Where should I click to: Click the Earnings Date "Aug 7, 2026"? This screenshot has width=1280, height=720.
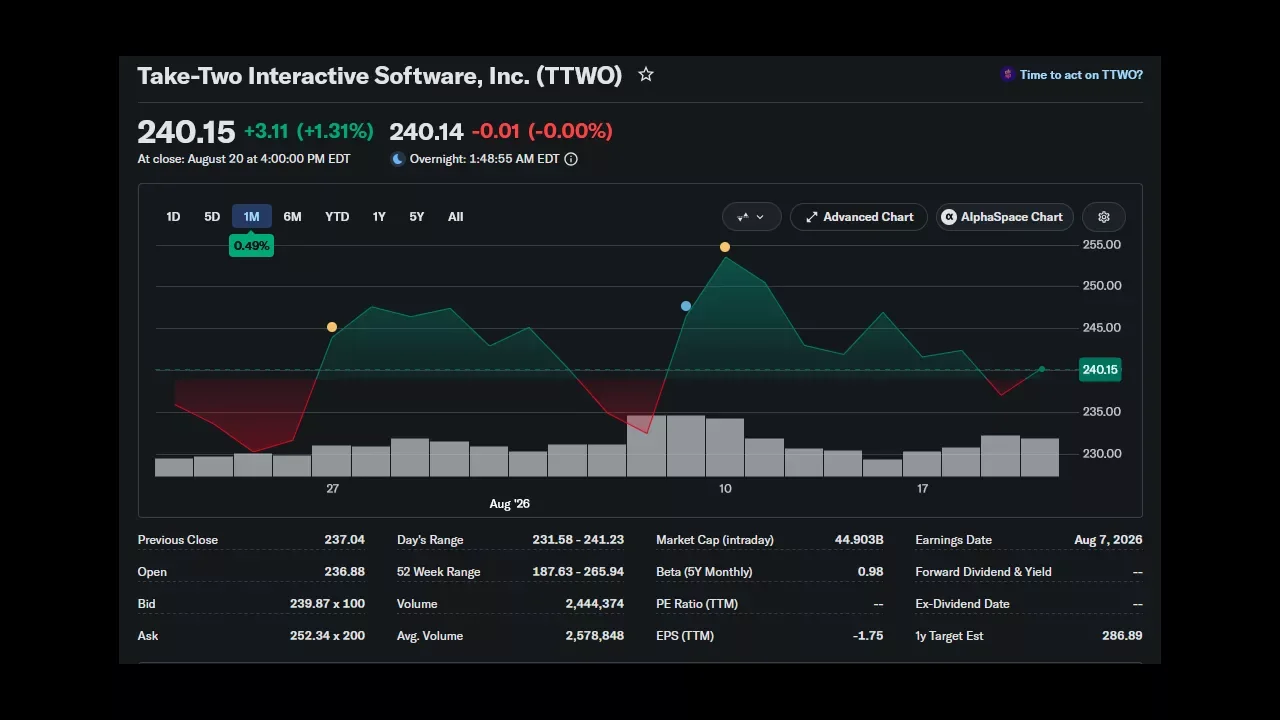[1108, 540]
